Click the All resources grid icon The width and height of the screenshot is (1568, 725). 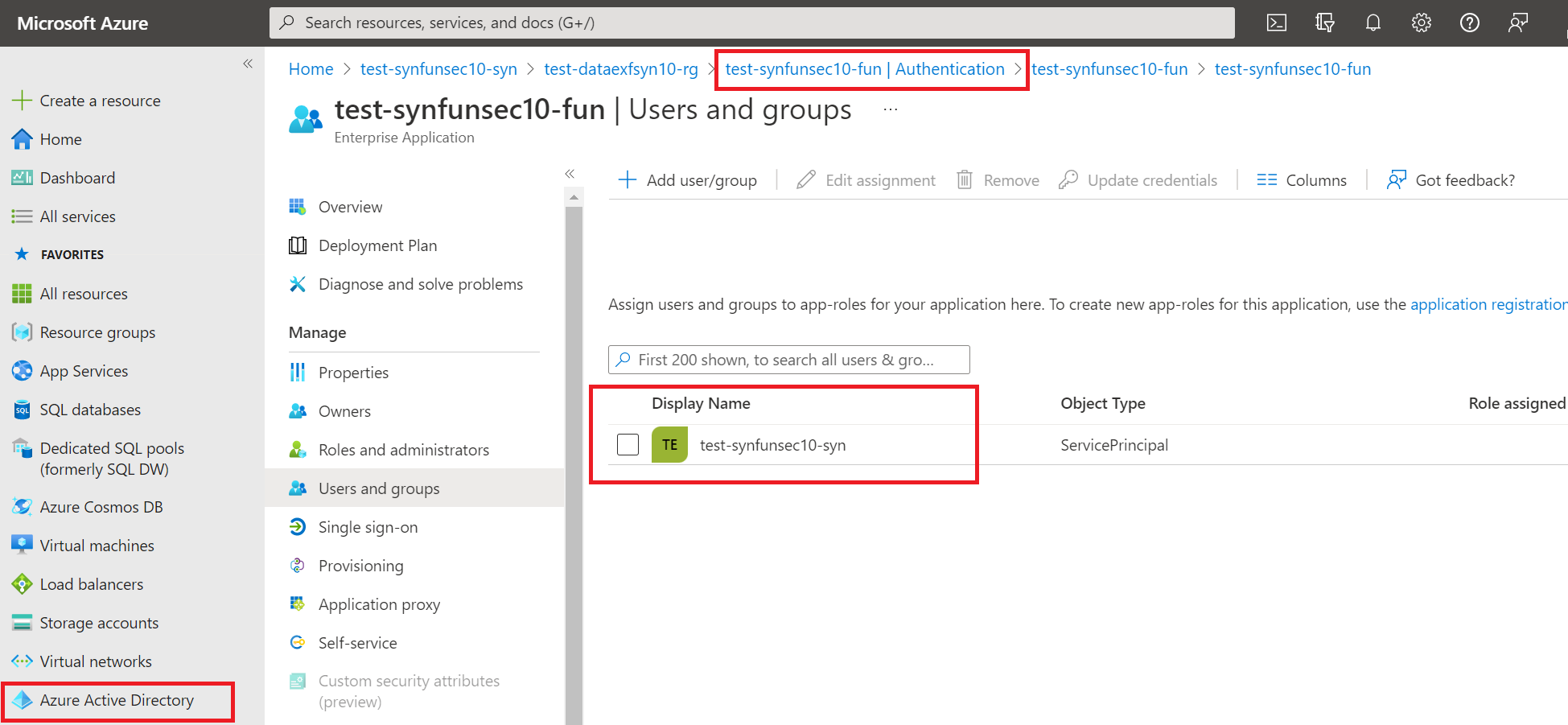[22, 294]
